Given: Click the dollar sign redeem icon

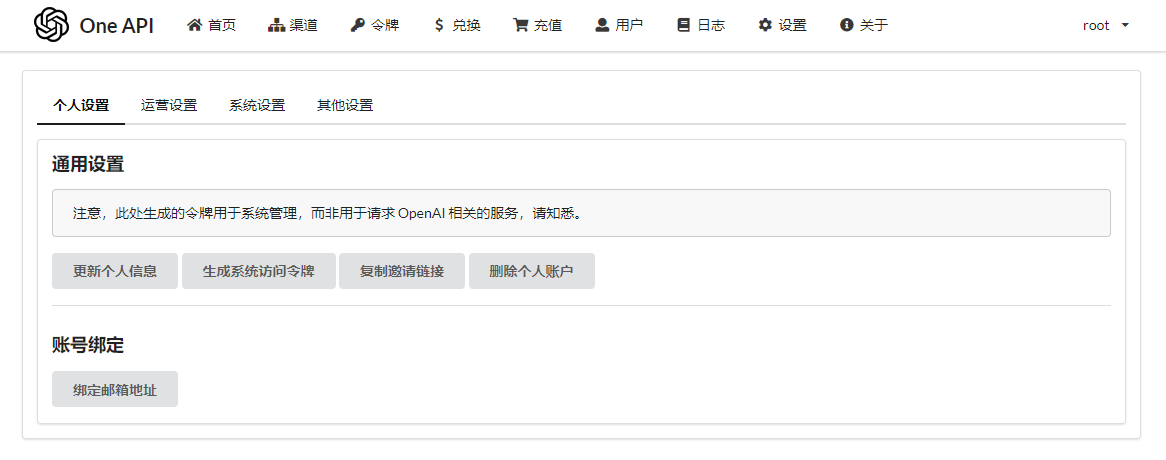Looking at the screenshot, I should (x=439, y=25).
